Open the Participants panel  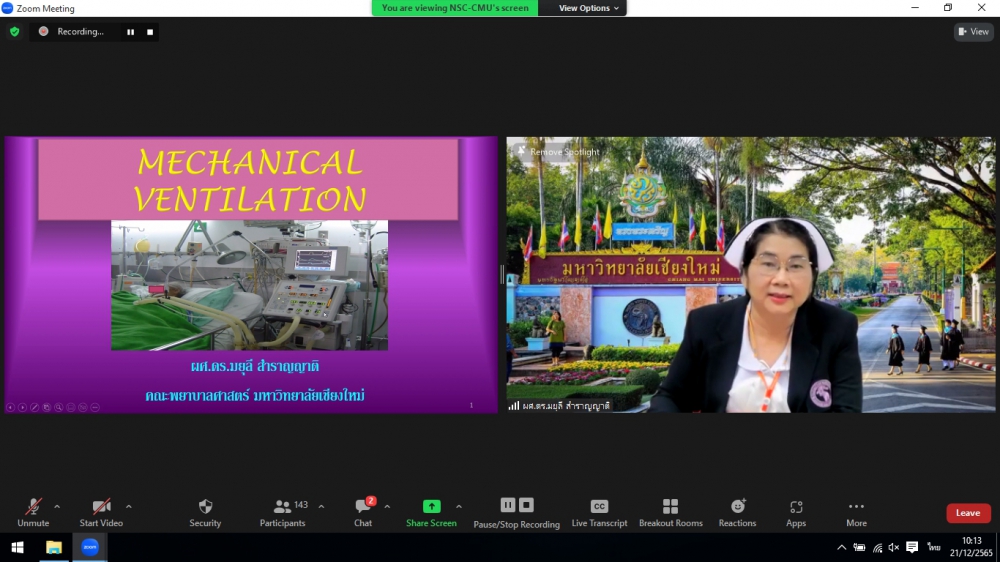point(283,507)
